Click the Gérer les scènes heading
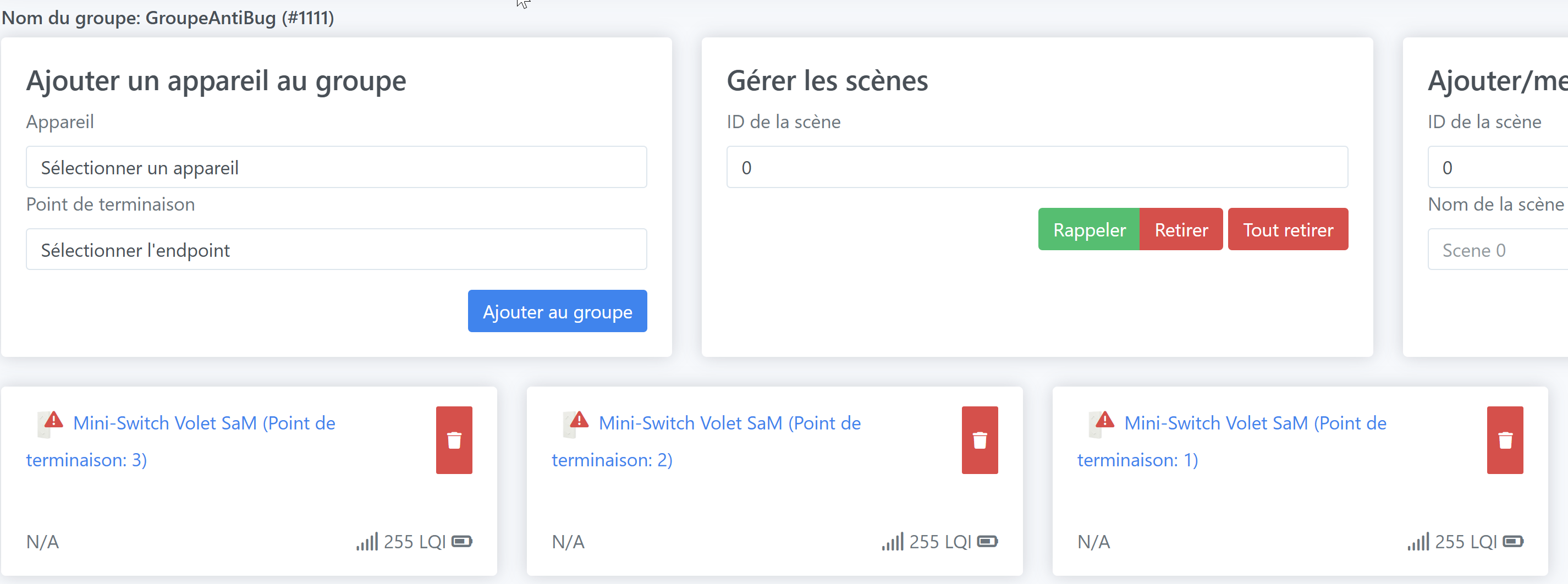This screenshot has width=1568, height=584. [x=827, y=81]
